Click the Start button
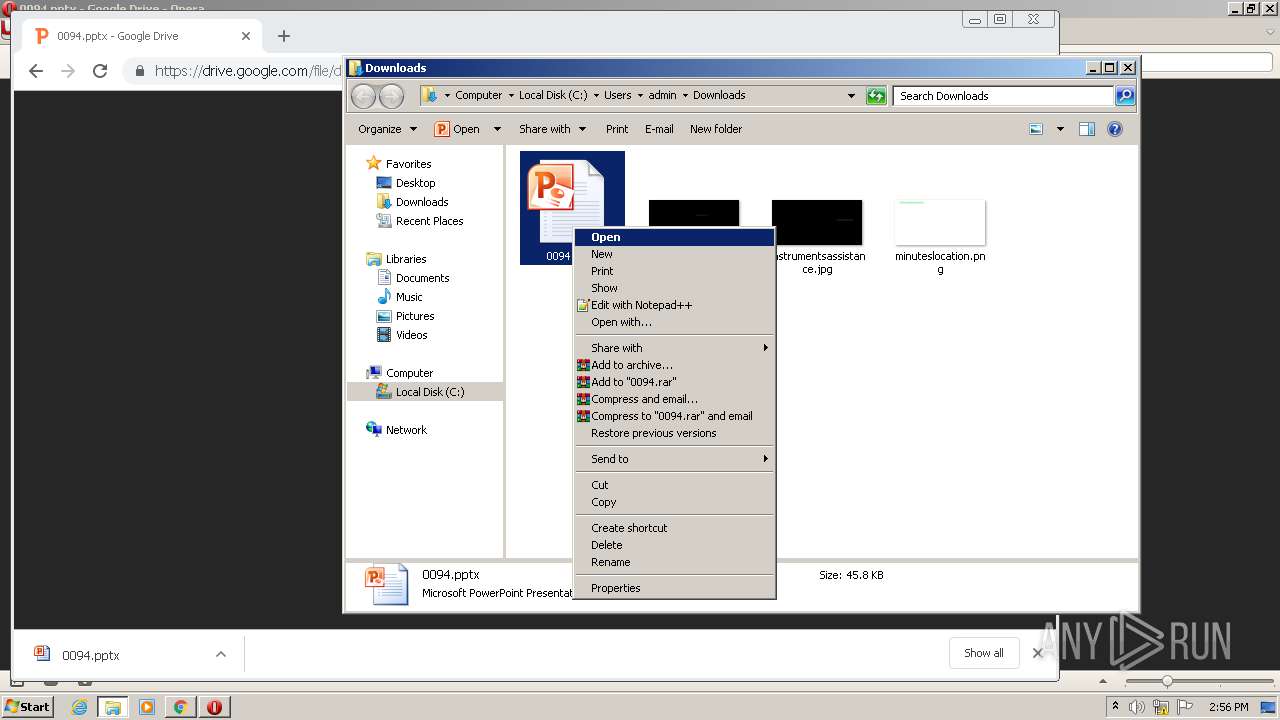The width and height of the screenshot is (1280, 720). coord(28,707)
